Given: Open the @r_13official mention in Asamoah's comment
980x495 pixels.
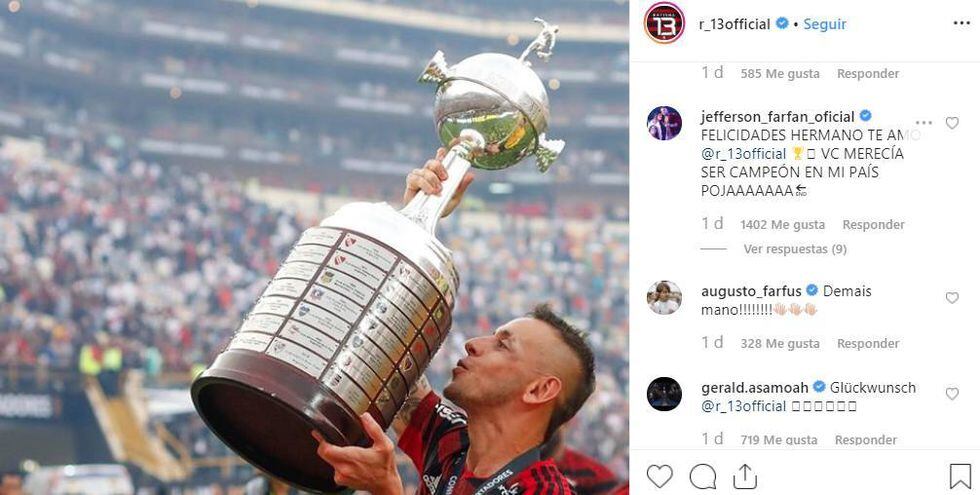Looking at the screenshot, I should click(x=744, y=406).
